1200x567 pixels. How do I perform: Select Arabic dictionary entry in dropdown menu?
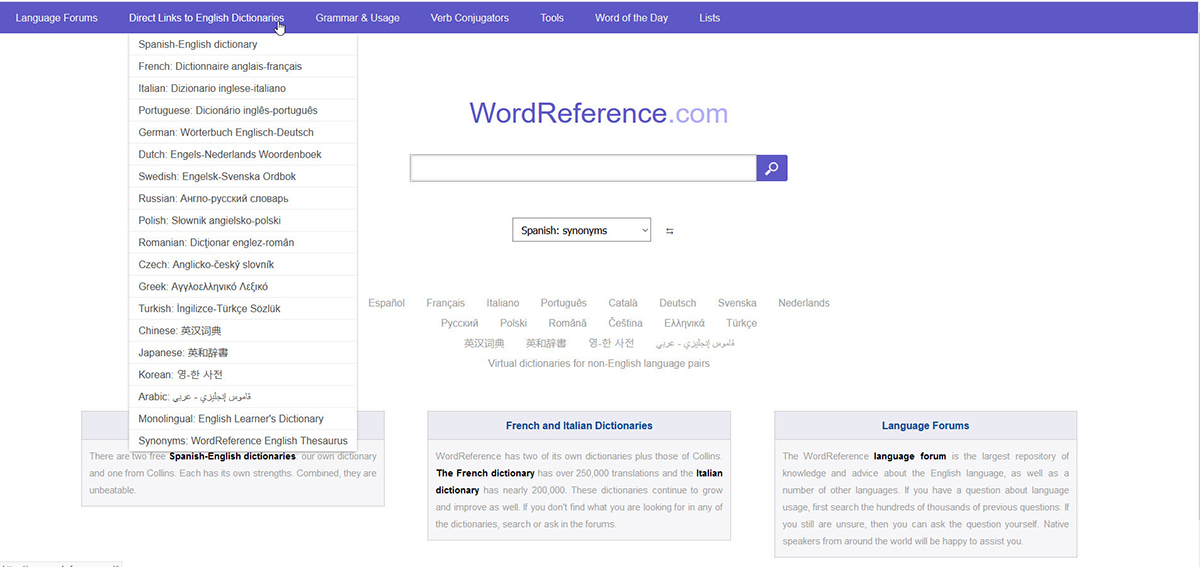tap(243, 396)
